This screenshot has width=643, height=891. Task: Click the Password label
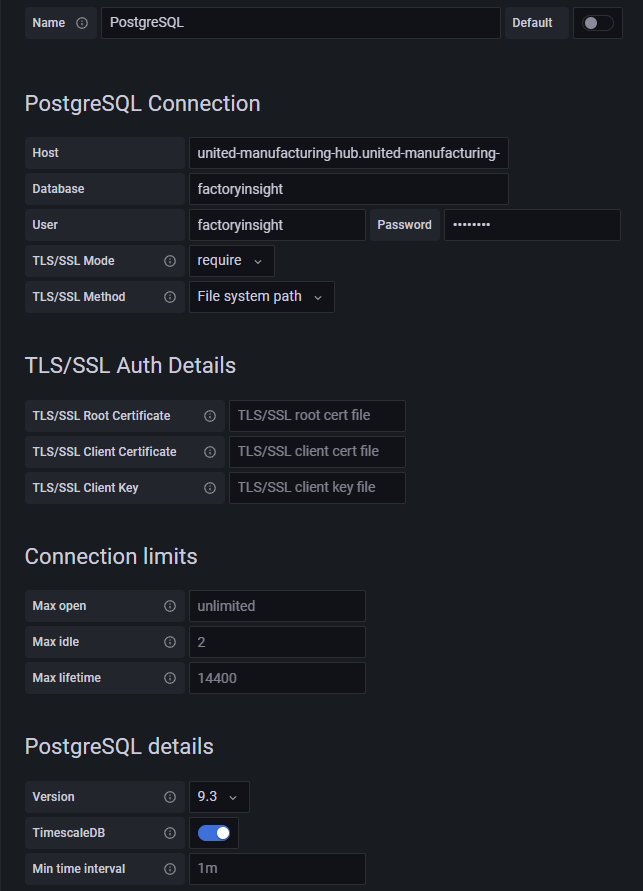pos(404,225)
